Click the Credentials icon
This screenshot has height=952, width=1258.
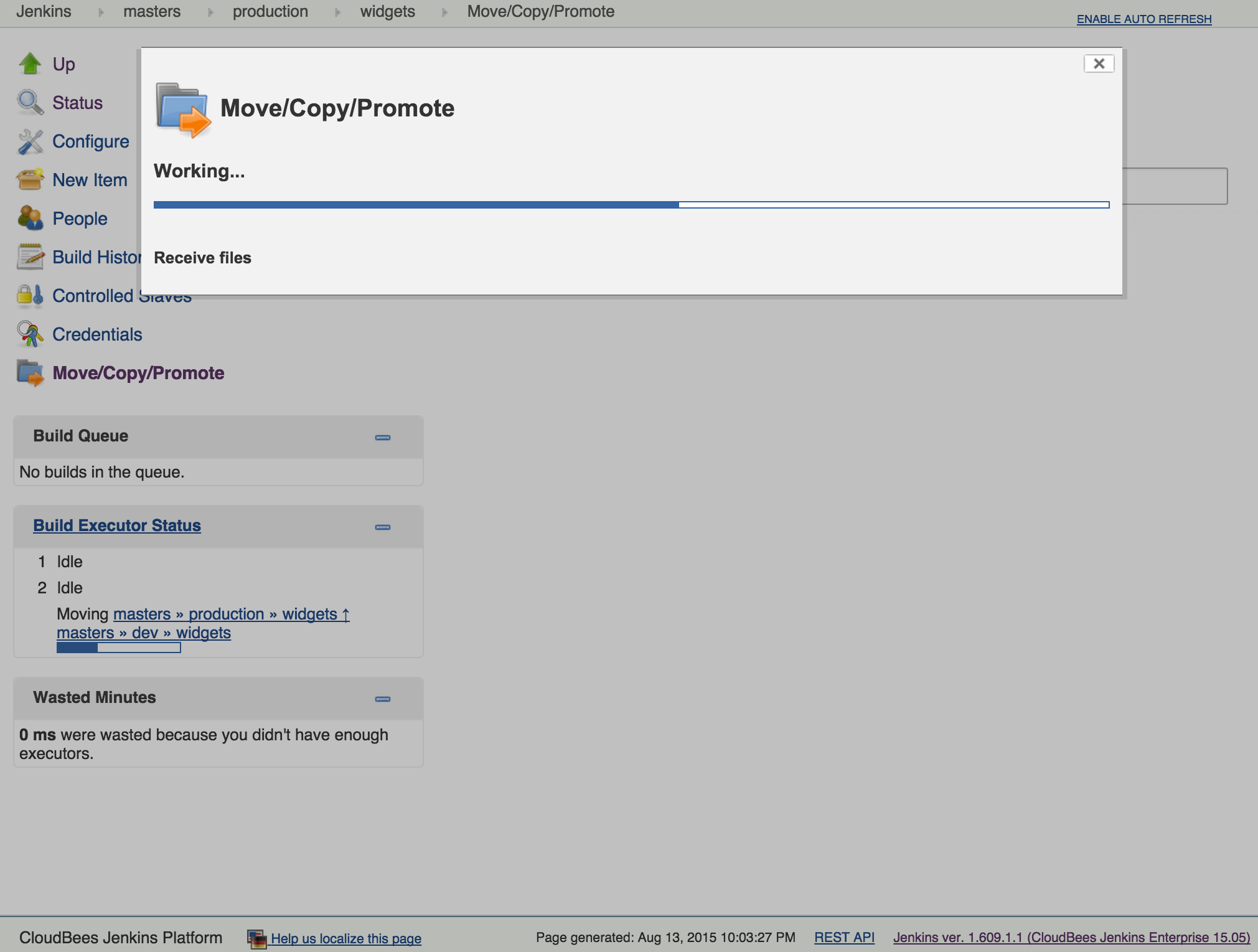point(29,333)
